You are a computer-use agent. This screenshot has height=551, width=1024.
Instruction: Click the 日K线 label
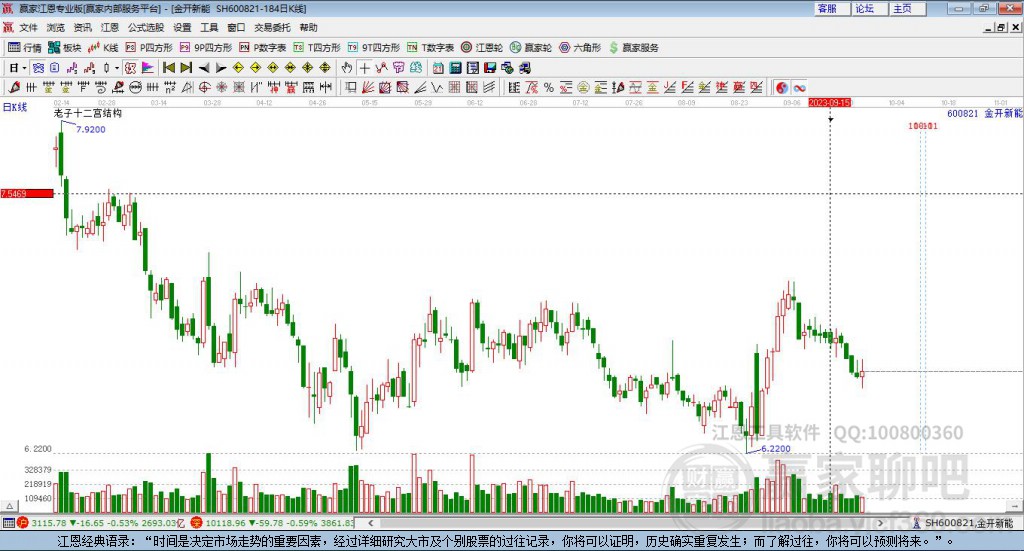pyautogui.click(x=14, y=107)
